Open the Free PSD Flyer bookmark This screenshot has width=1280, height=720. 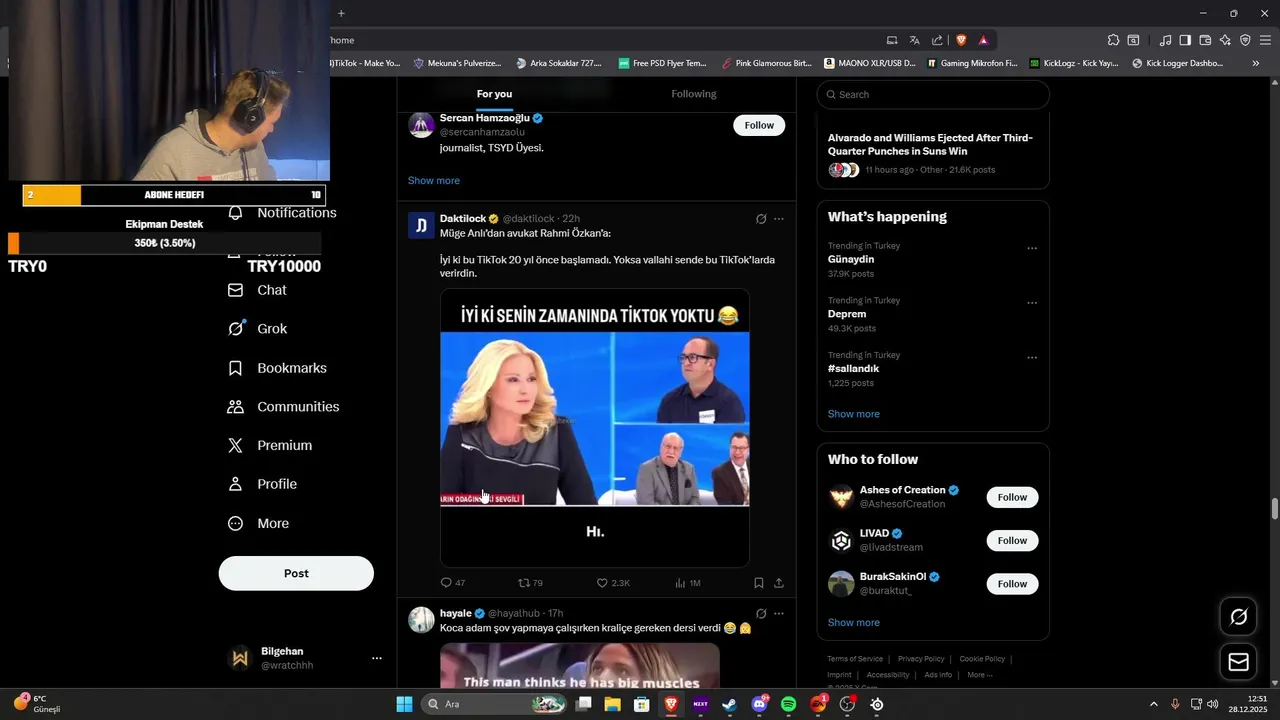(662, 63)
